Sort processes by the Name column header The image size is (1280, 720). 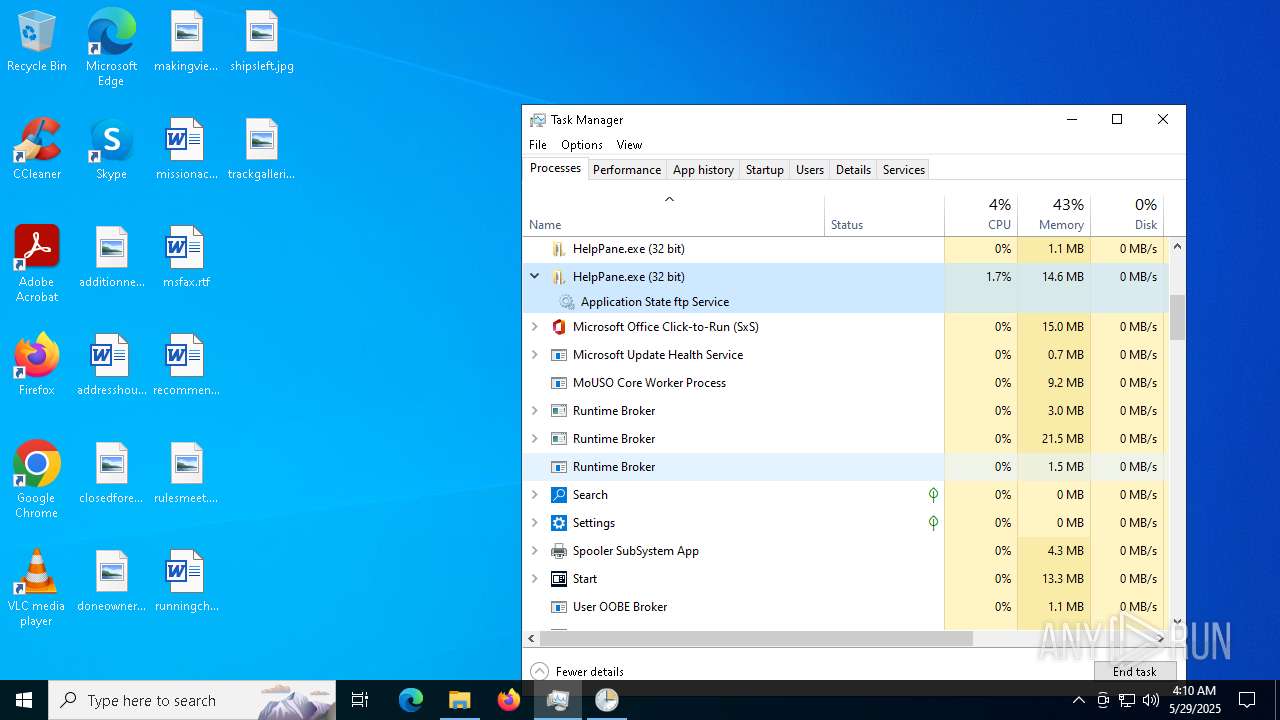[674, 214]
